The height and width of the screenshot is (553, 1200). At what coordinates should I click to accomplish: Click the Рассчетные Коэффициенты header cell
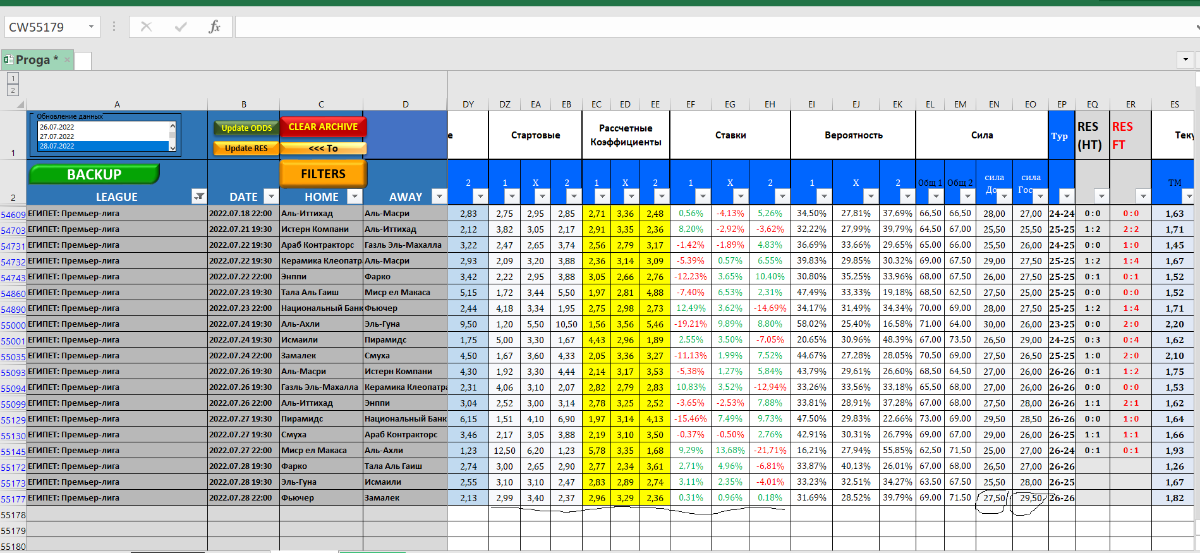tap(626, 134)
